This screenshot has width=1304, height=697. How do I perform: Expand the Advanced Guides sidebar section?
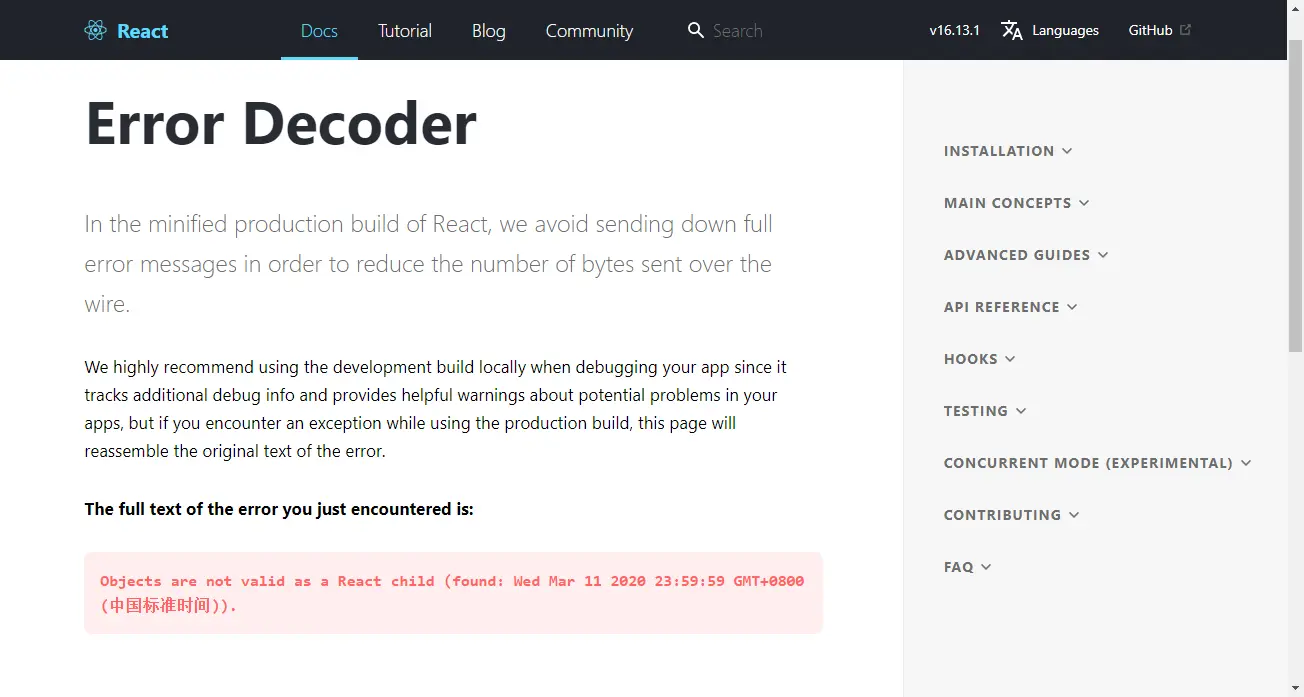pyautogui.click(x=1026, y=255)
